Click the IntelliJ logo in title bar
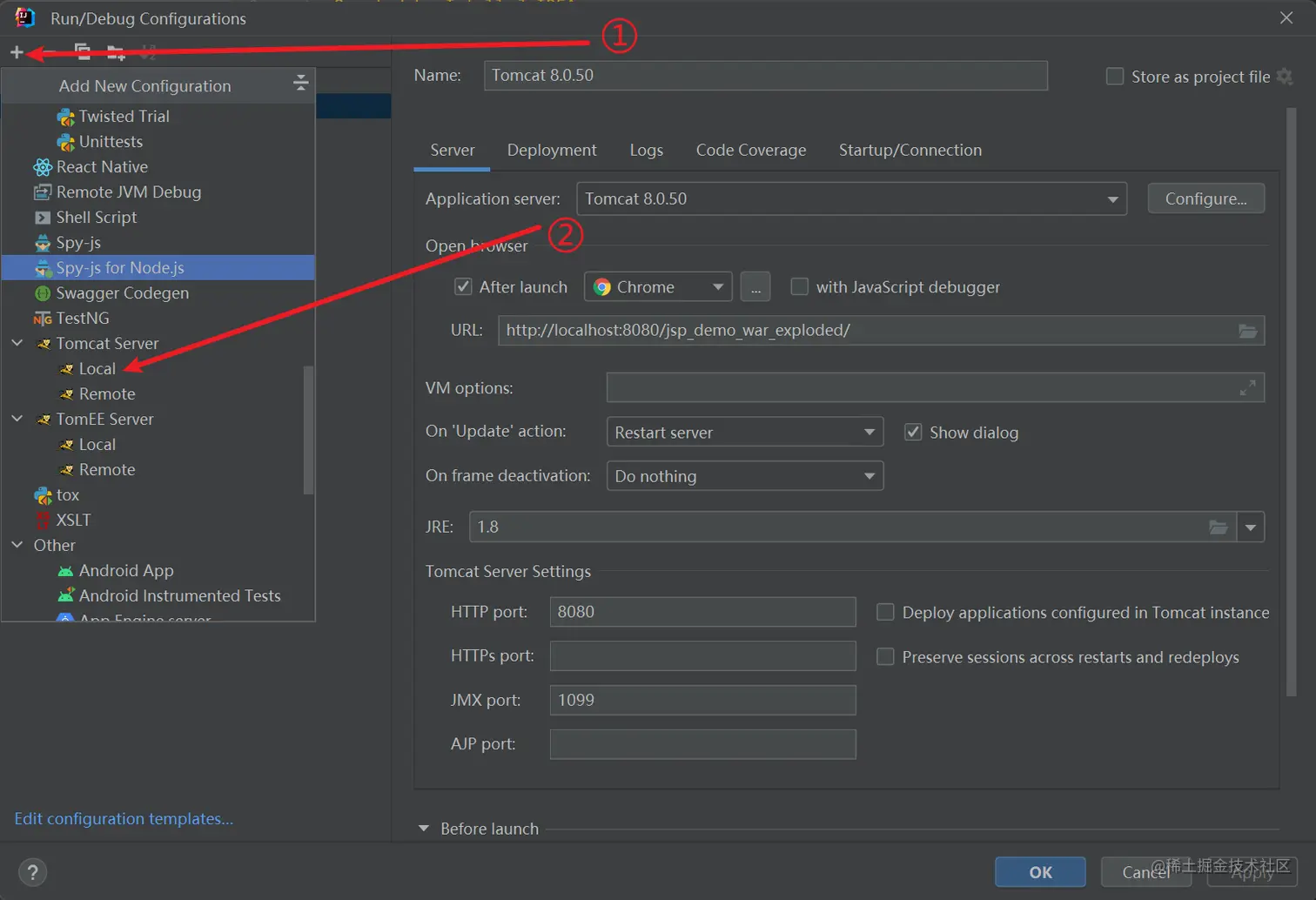 [x=24, y=17]
